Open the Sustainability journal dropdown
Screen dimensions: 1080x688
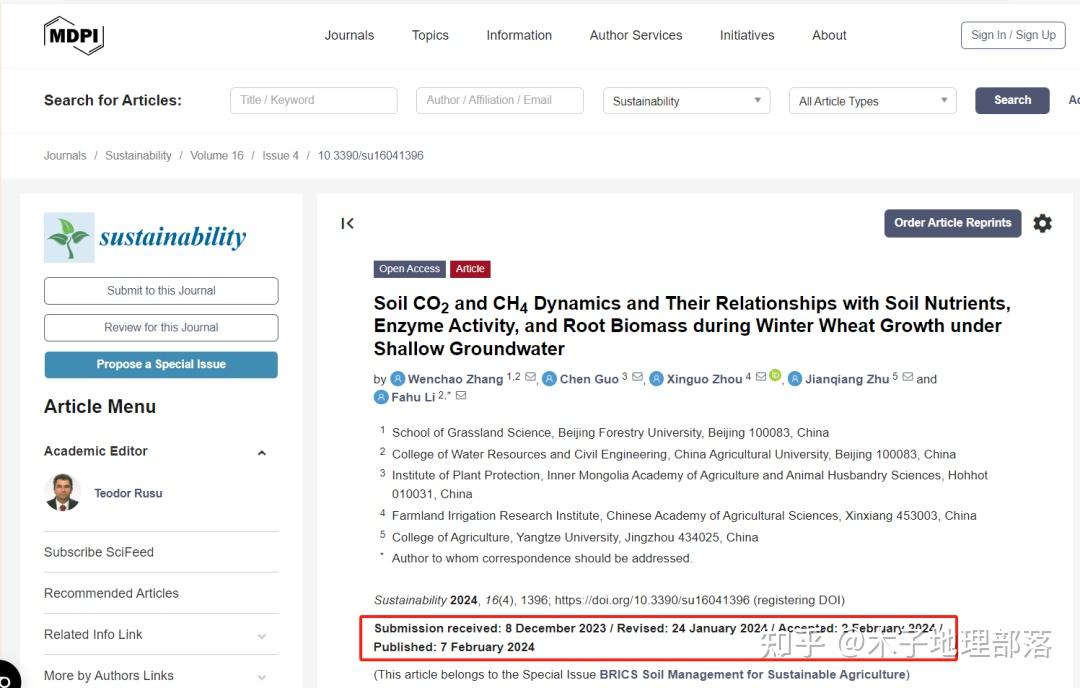686,101
